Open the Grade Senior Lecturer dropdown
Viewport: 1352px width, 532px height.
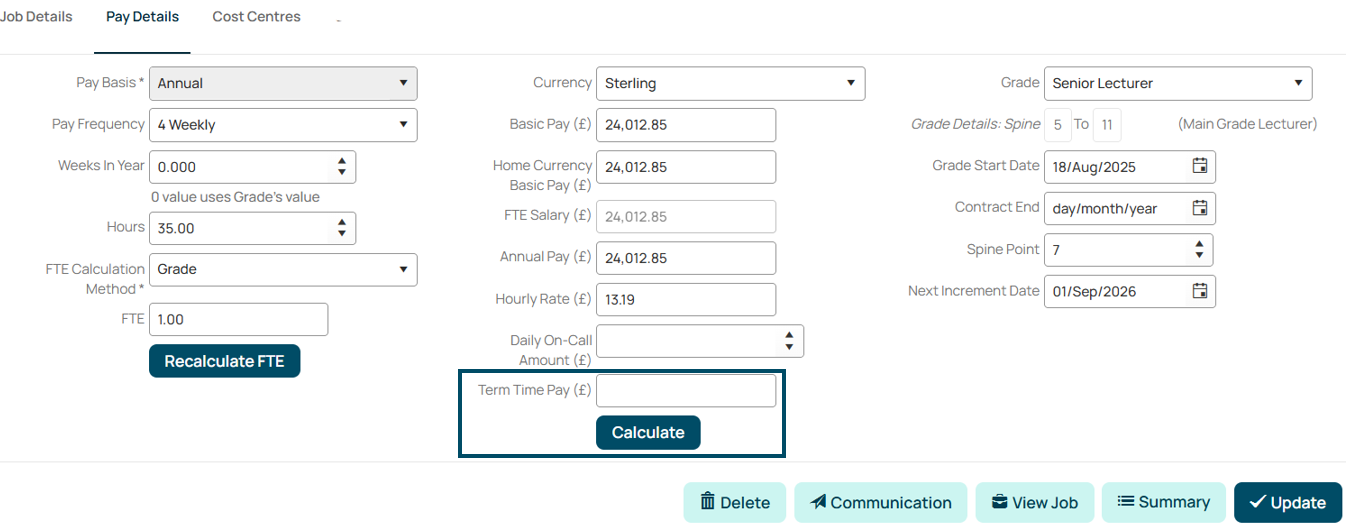pyautogui.click(x=1178, y=83)
